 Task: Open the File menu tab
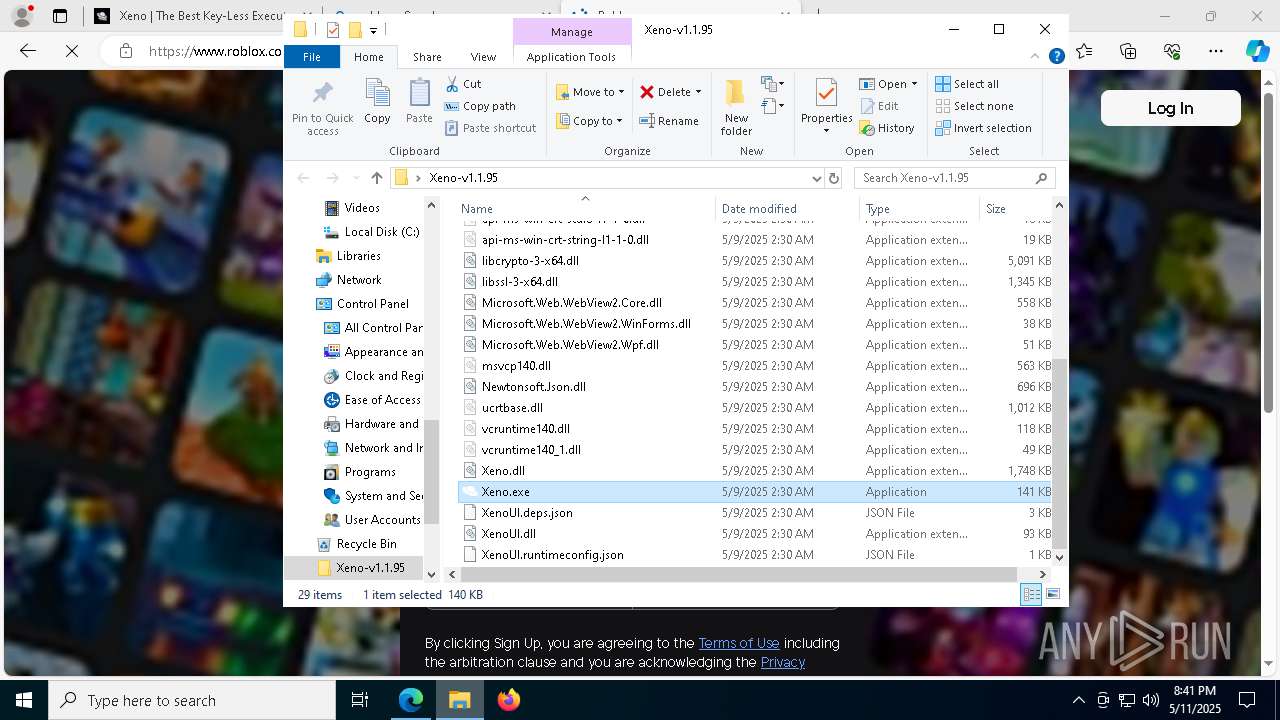tap(312, 57)
